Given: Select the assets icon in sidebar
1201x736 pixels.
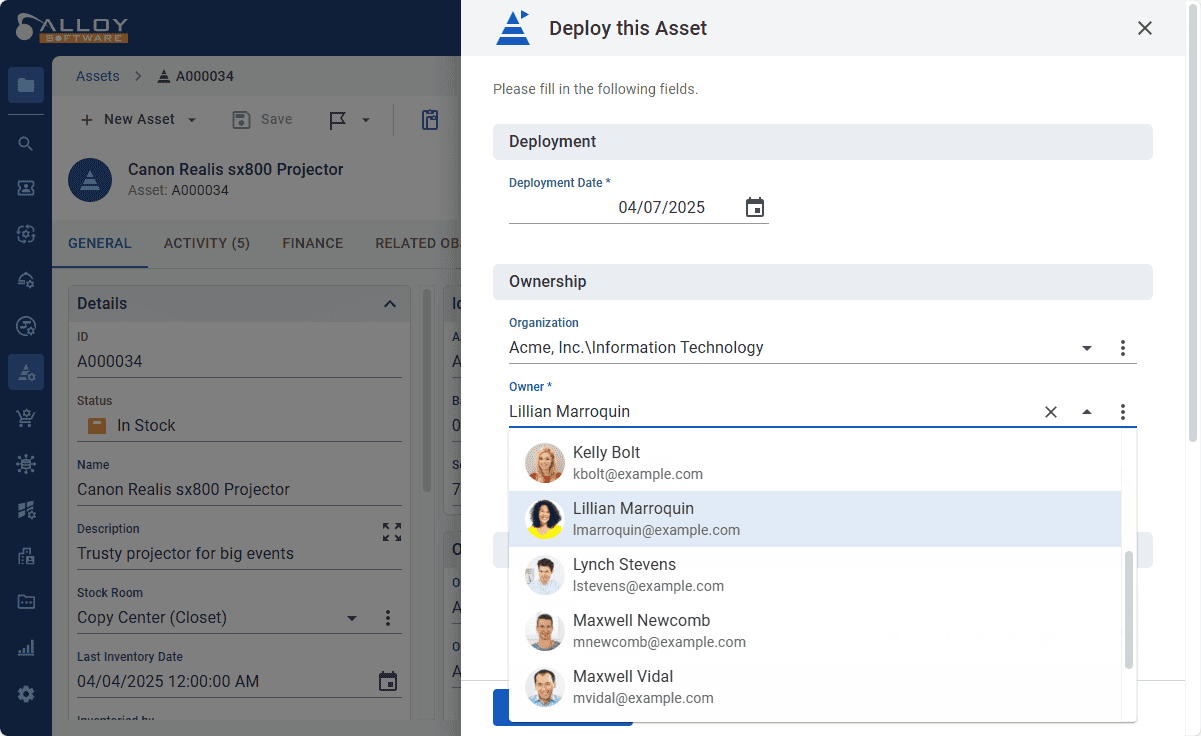Looking at the screenshot, I should [x=26, y=372].
